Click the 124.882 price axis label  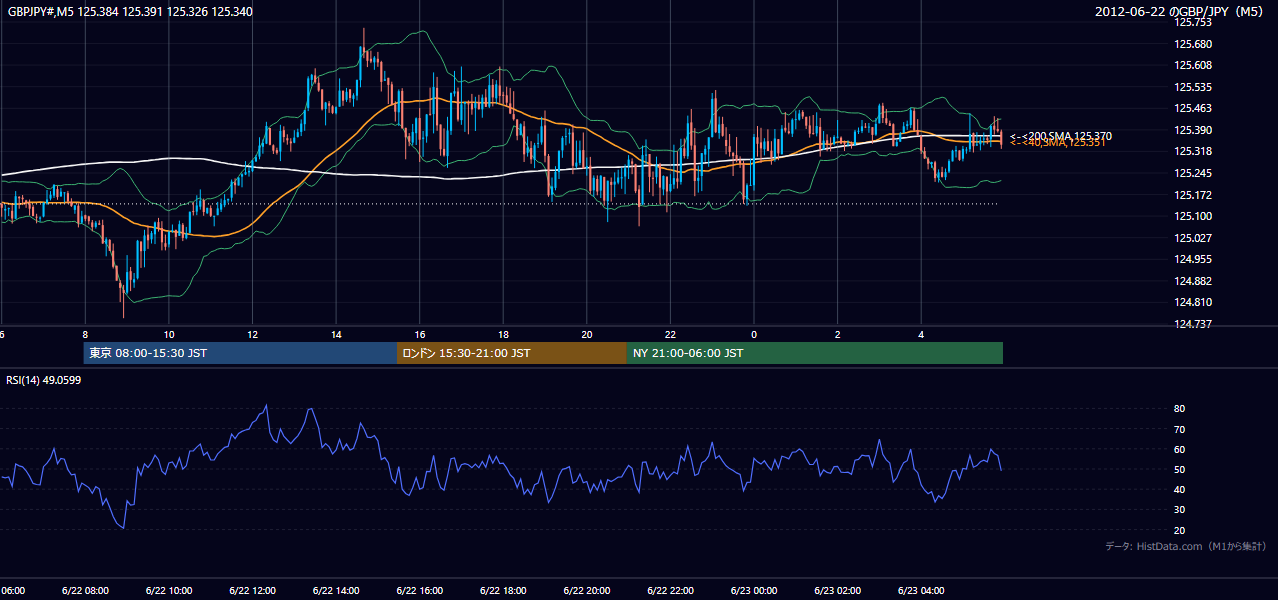coord(1193,281)
